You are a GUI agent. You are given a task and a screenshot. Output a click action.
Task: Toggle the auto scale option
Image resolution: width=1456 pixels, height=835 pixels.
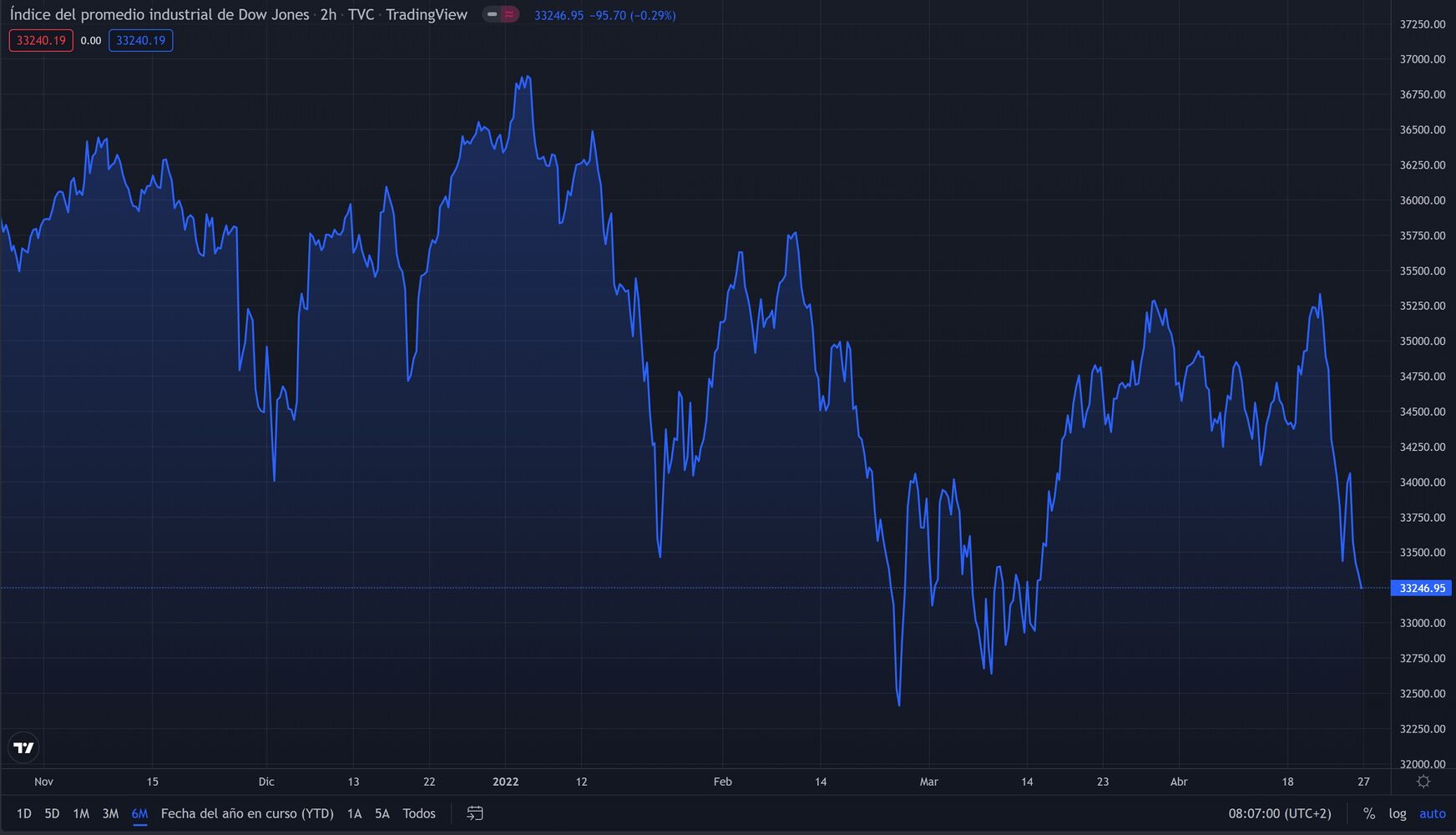(x=1433, y=813)
